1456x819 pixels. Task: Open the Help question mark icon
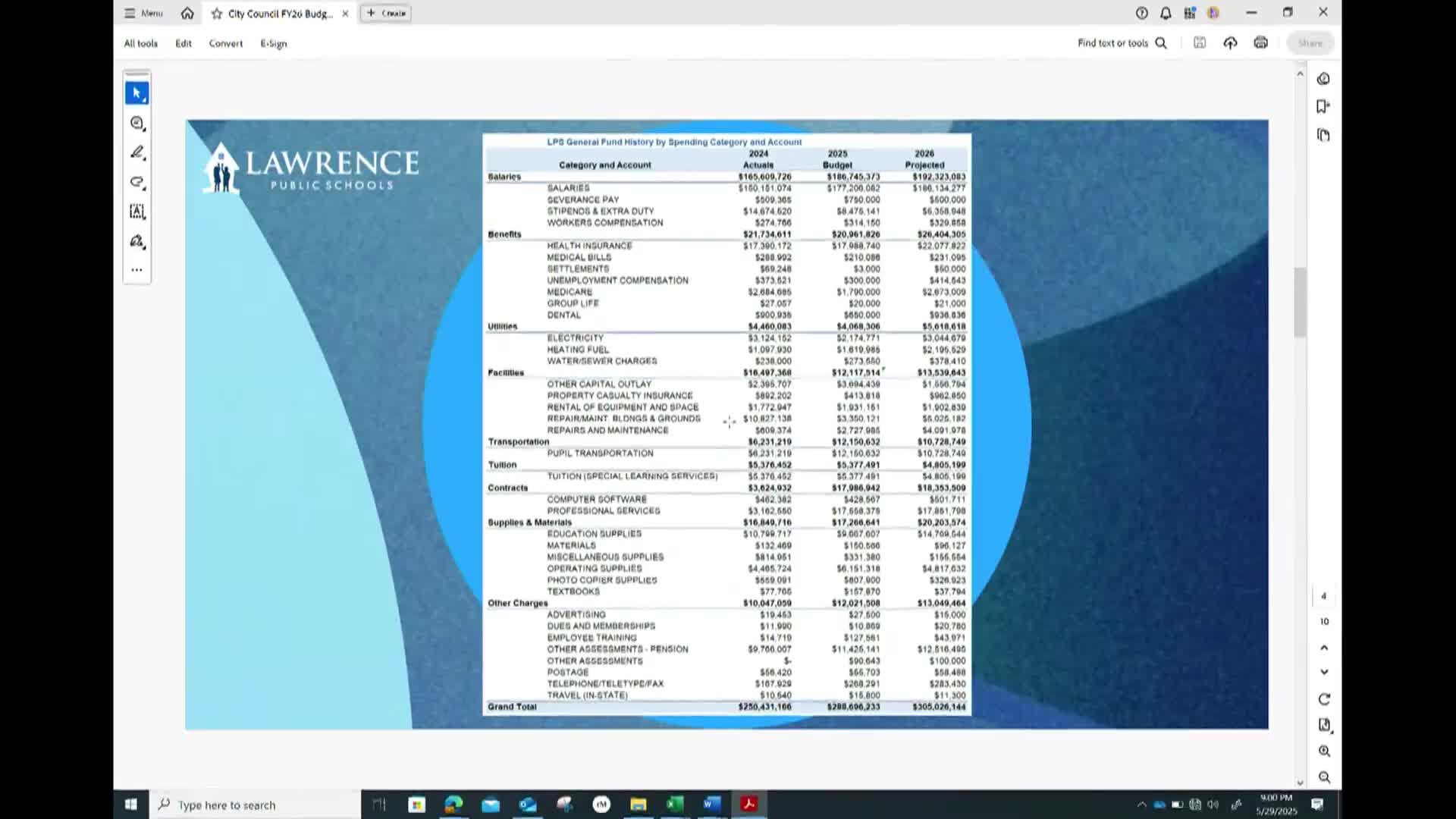pos(1142,13)
